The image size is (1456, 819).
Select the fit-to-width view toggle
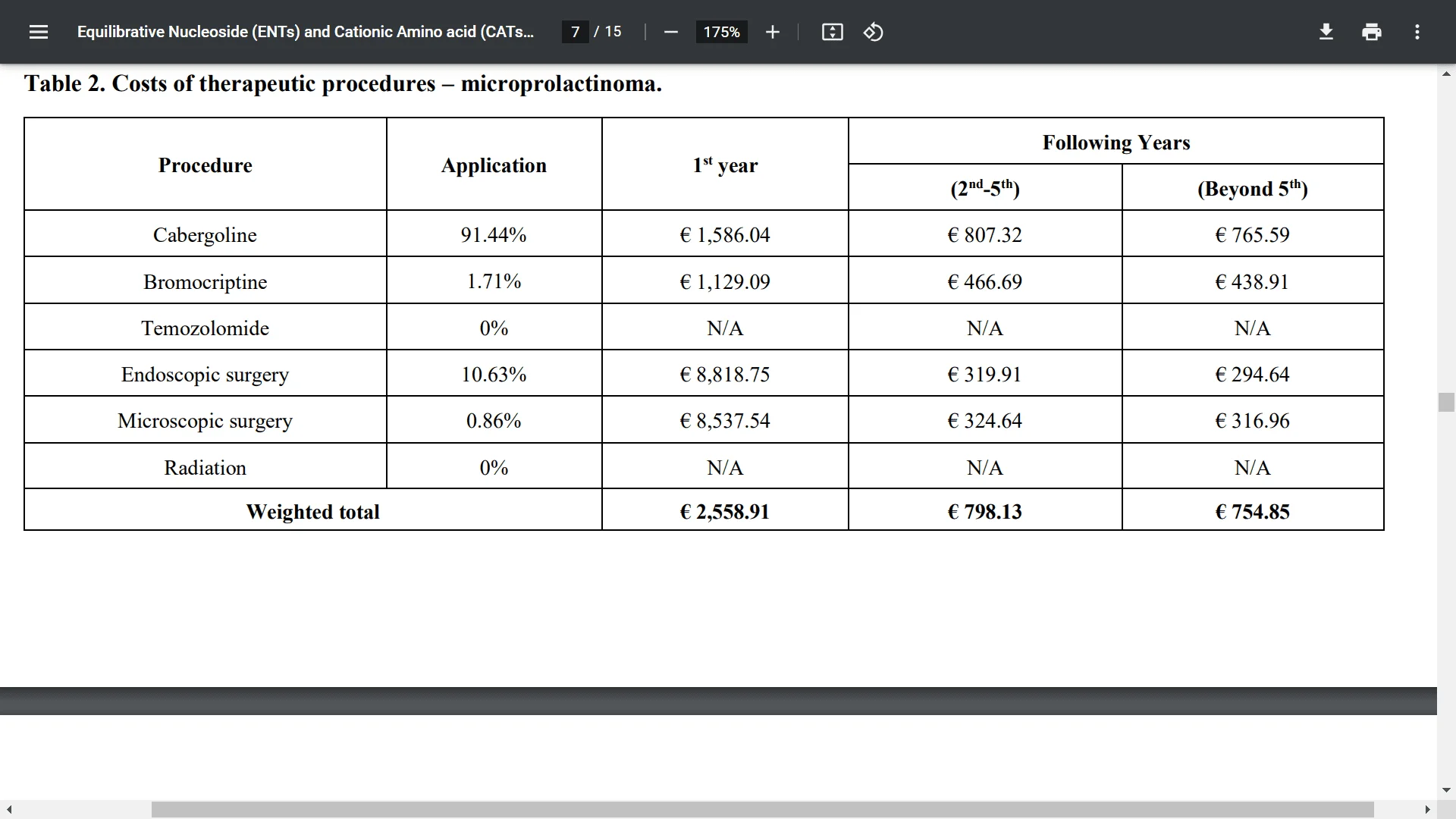coord(831,32)
